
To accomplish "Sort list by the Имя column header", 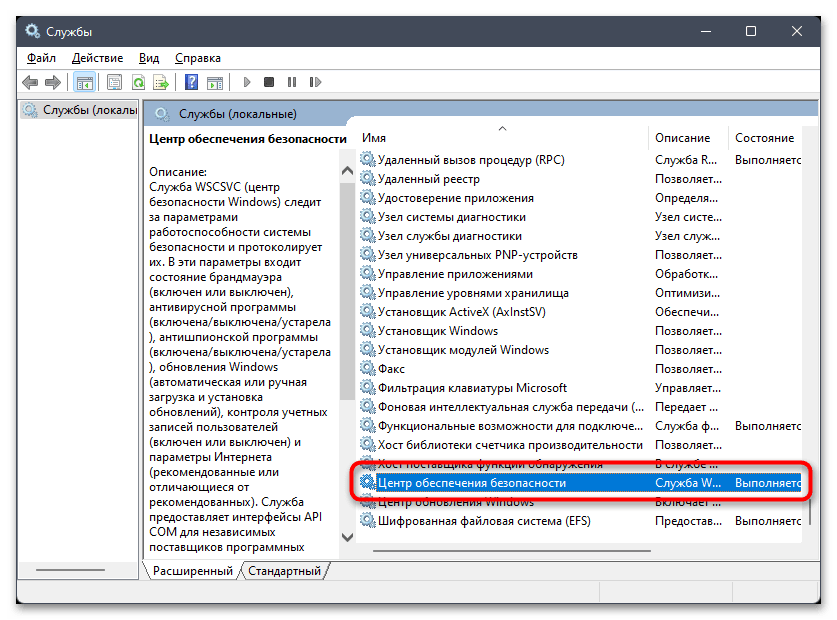I will pos(500,138).
